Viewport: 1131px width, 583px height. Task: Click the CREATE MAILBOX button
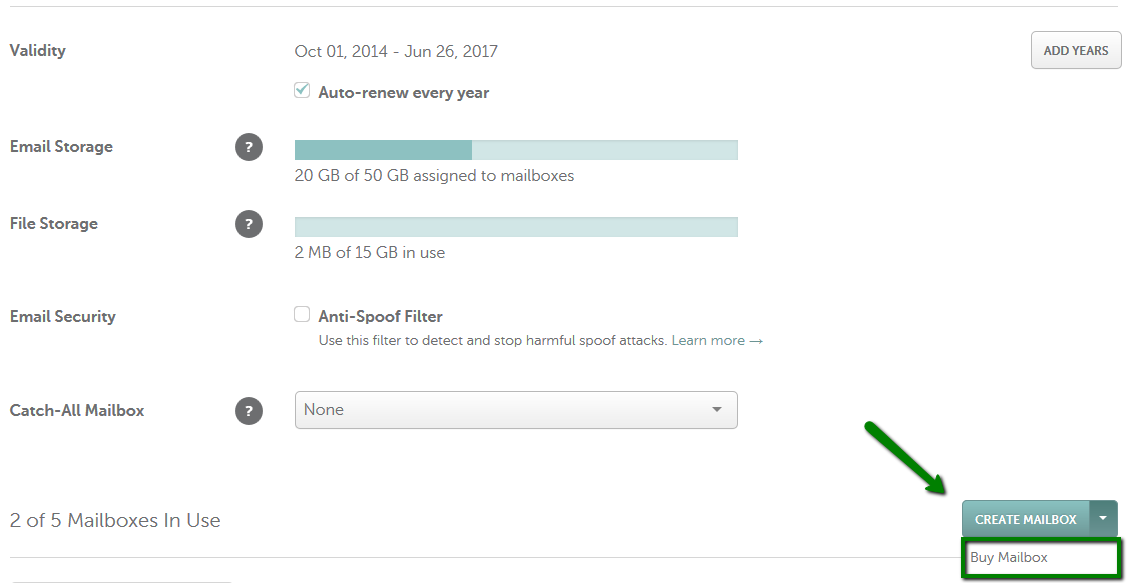click(x=1026, y=519)
